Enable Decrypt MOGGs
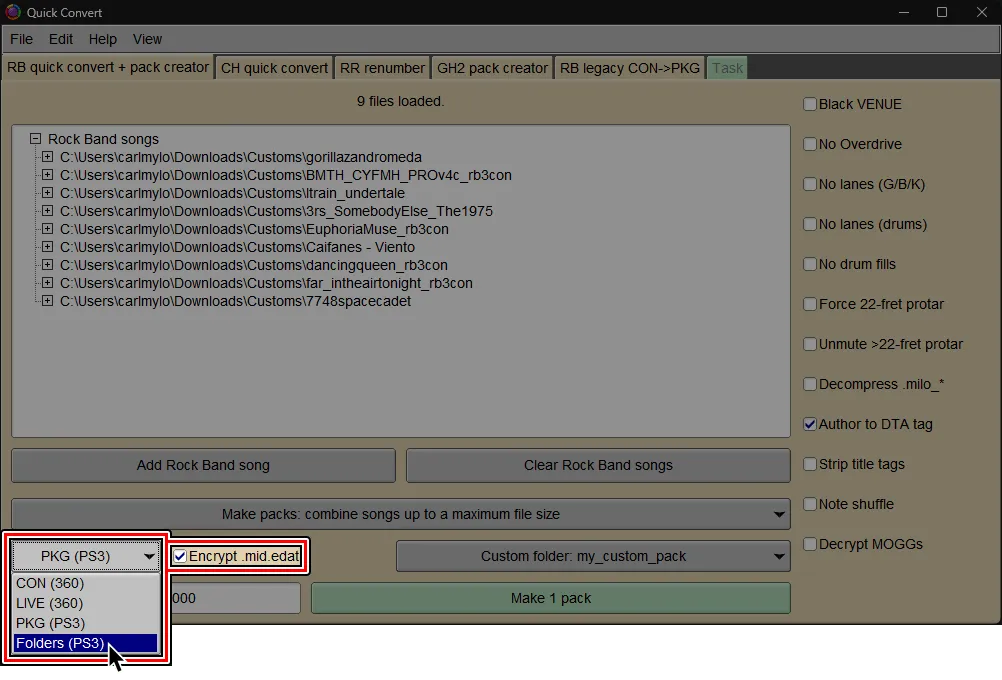Viewport: 1002px width, 680px height. point(809,544)
